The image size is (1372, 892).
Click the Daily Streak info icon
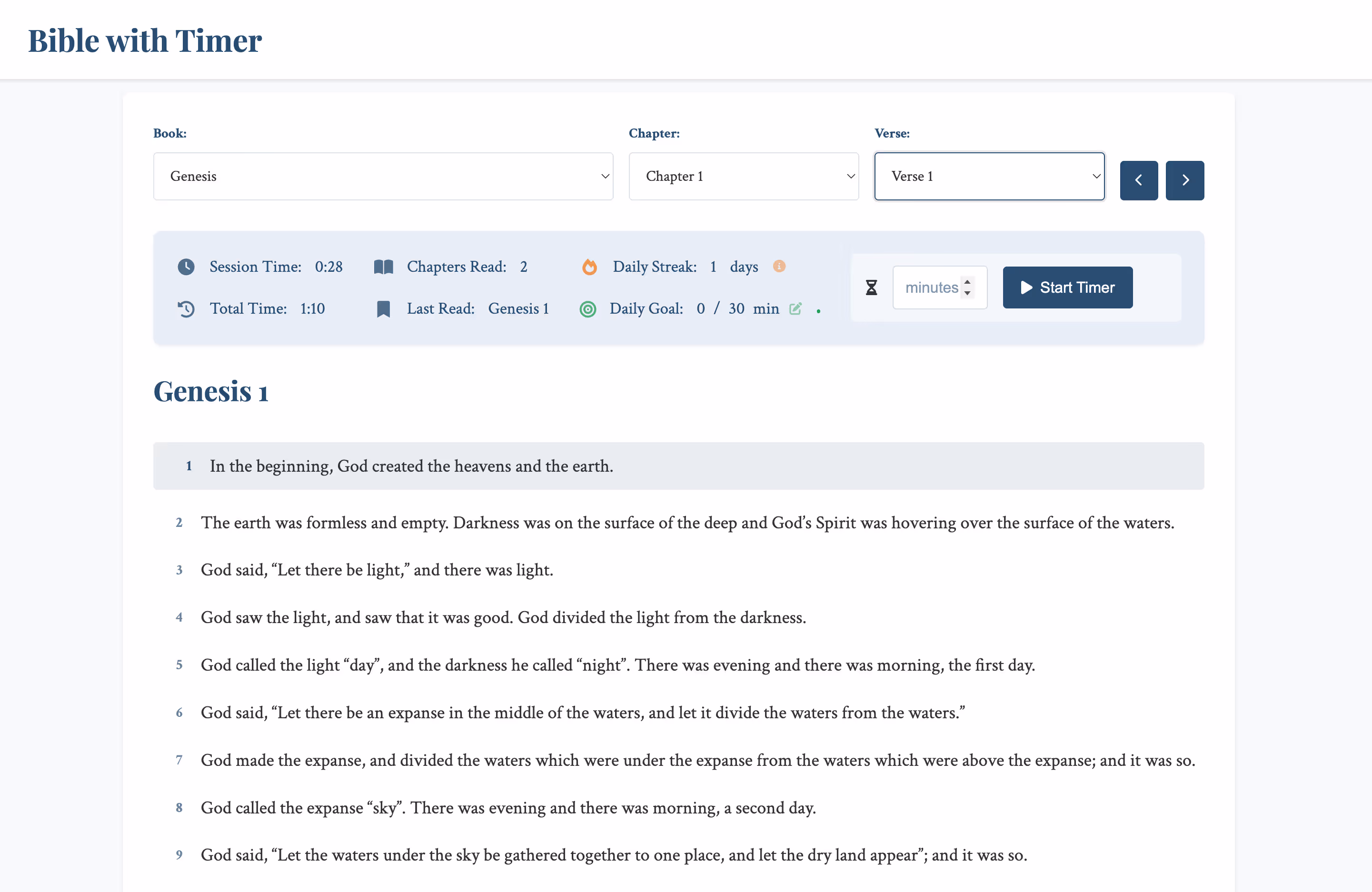click(779, 266)
